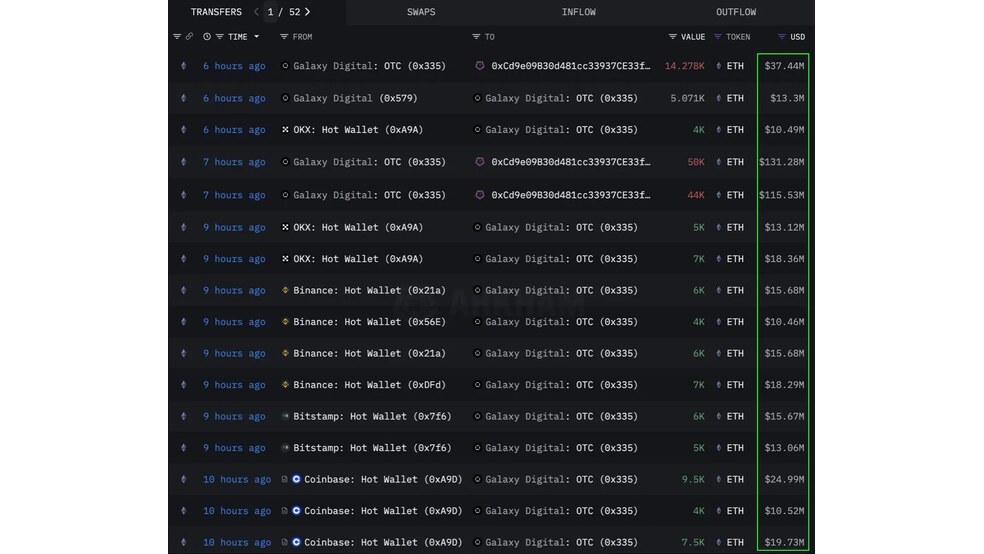The image size is (984, 554).
Task: Click pink shield icon in $37.44M row
Action: tap(479, 66)
